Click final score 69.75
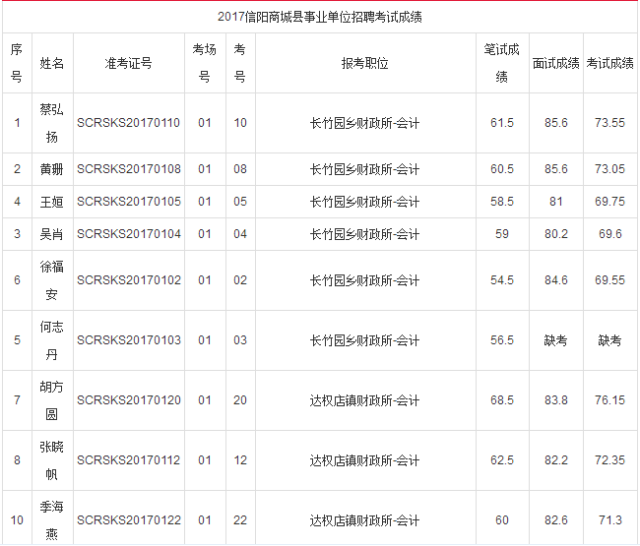640x546 pixels. coord(610,202)
